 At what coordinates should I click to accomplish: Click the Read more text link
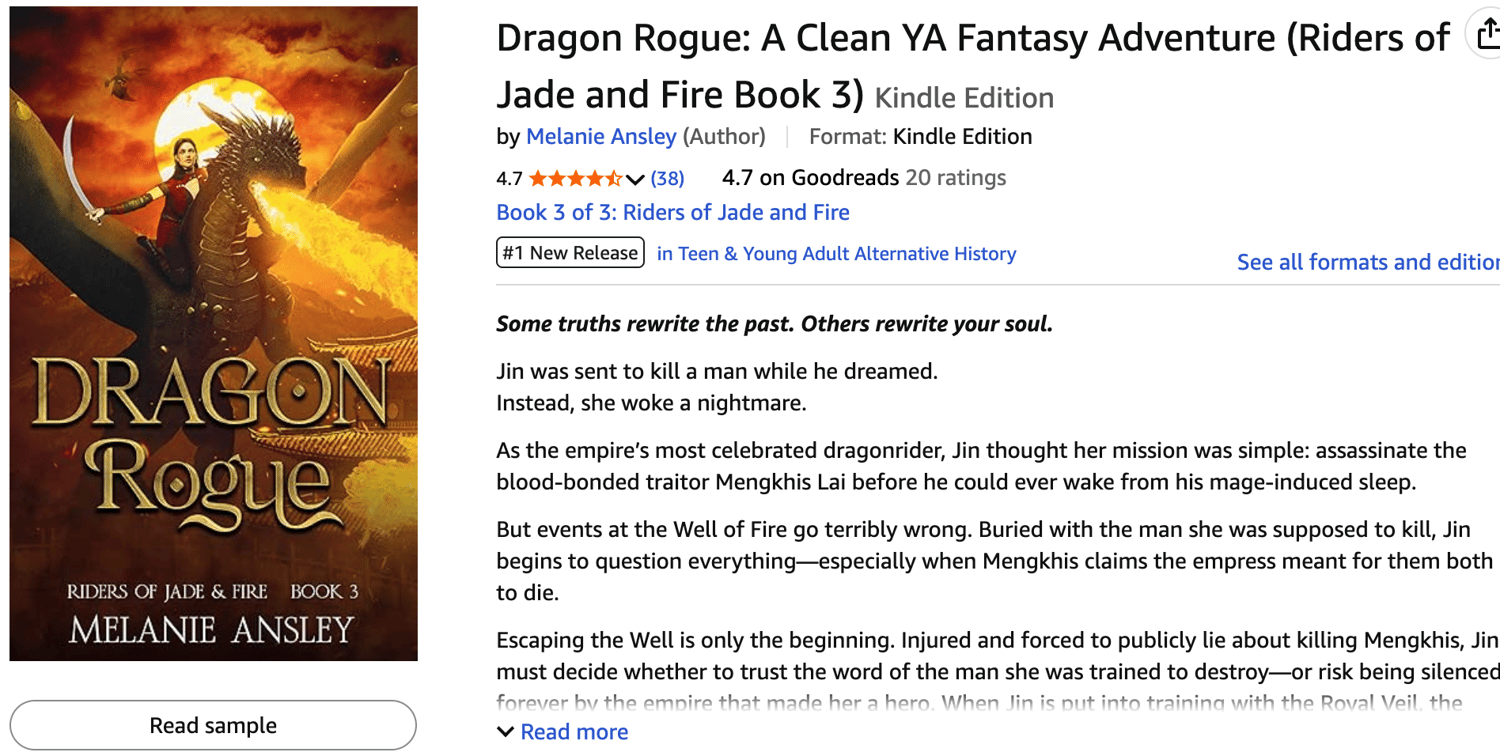pyautogui.click(x=574, y=732)
